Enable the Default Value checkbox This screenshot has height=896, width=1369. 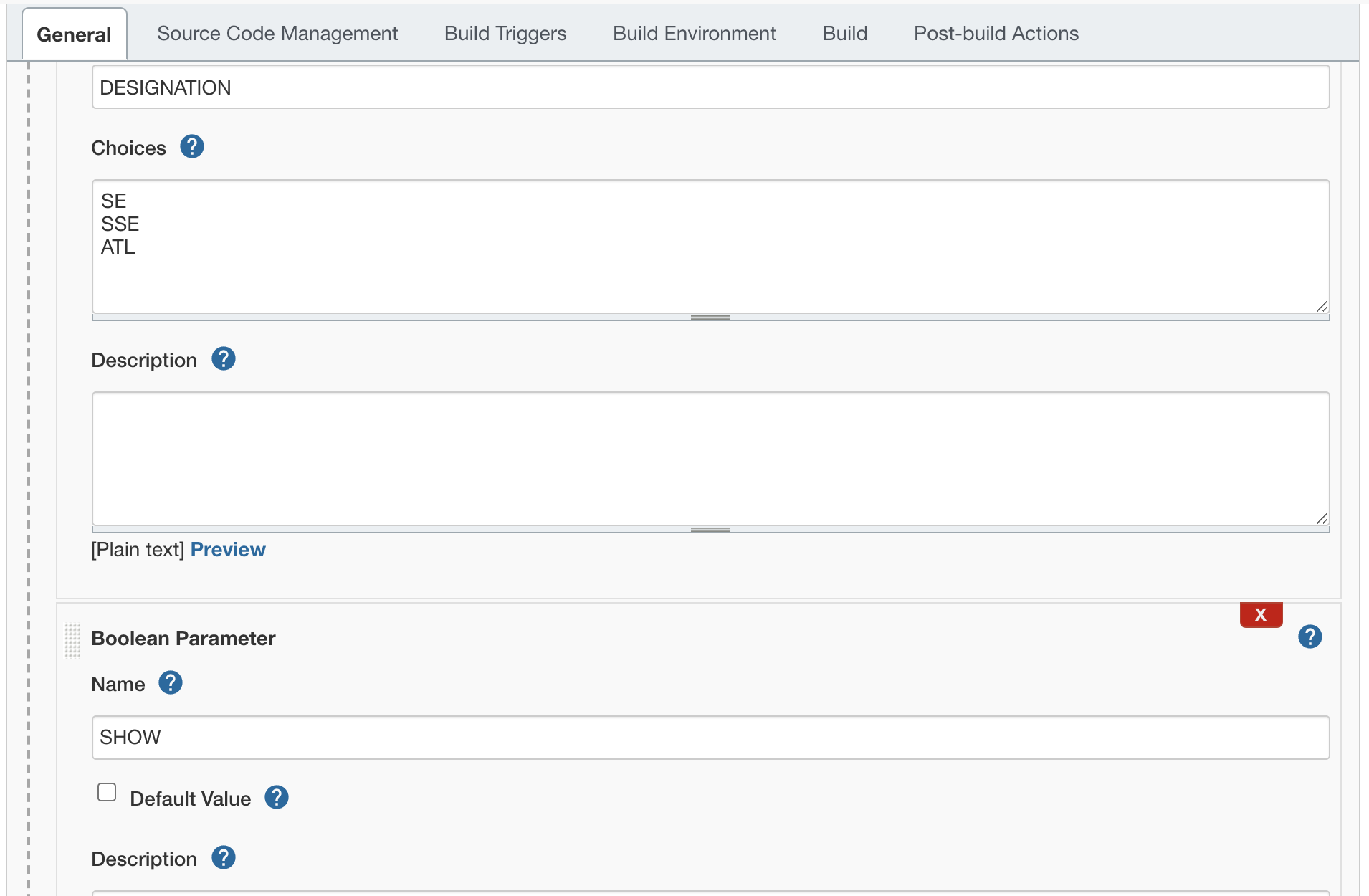(x=107, y=792)
